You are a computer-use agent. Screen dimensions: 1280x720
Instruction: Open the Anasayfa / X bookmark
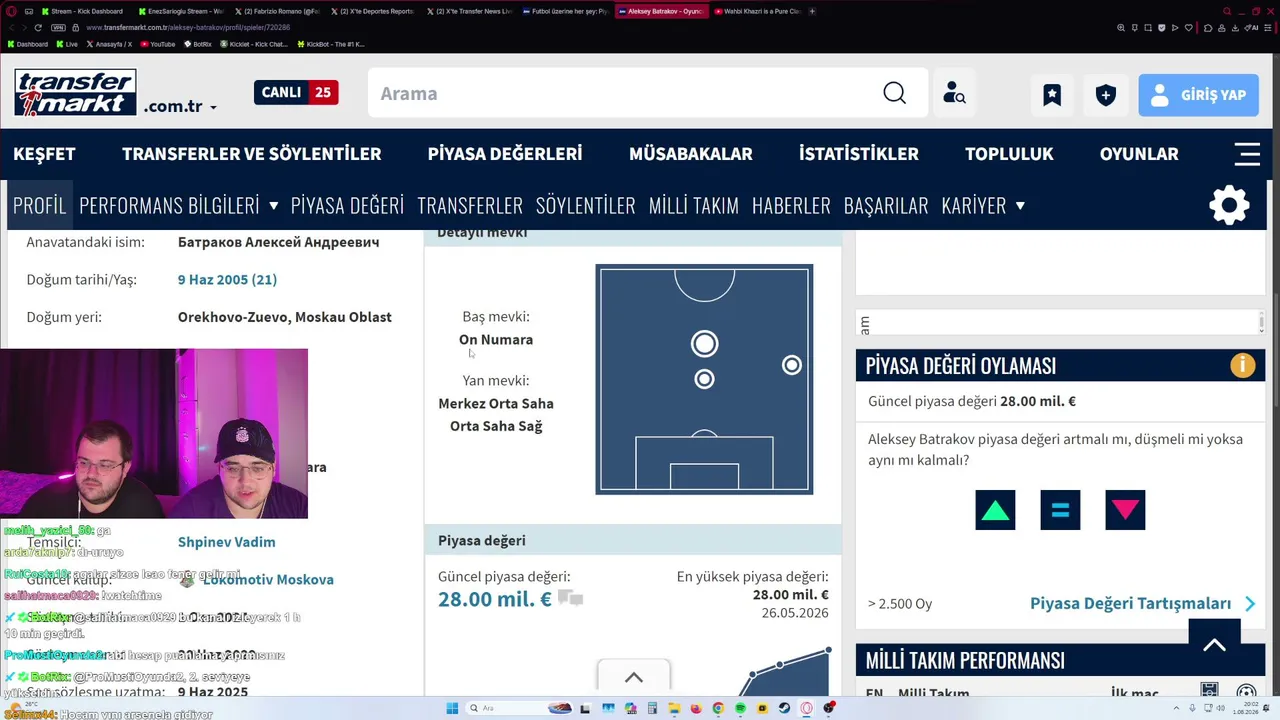(109, 44)
